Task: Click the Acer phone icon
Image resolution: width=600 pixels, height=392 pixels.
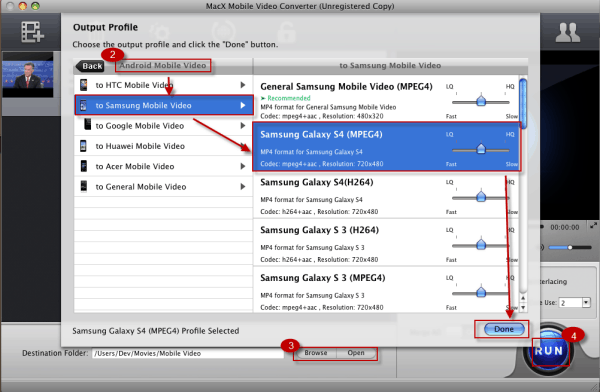Action: tap(83, 166)
